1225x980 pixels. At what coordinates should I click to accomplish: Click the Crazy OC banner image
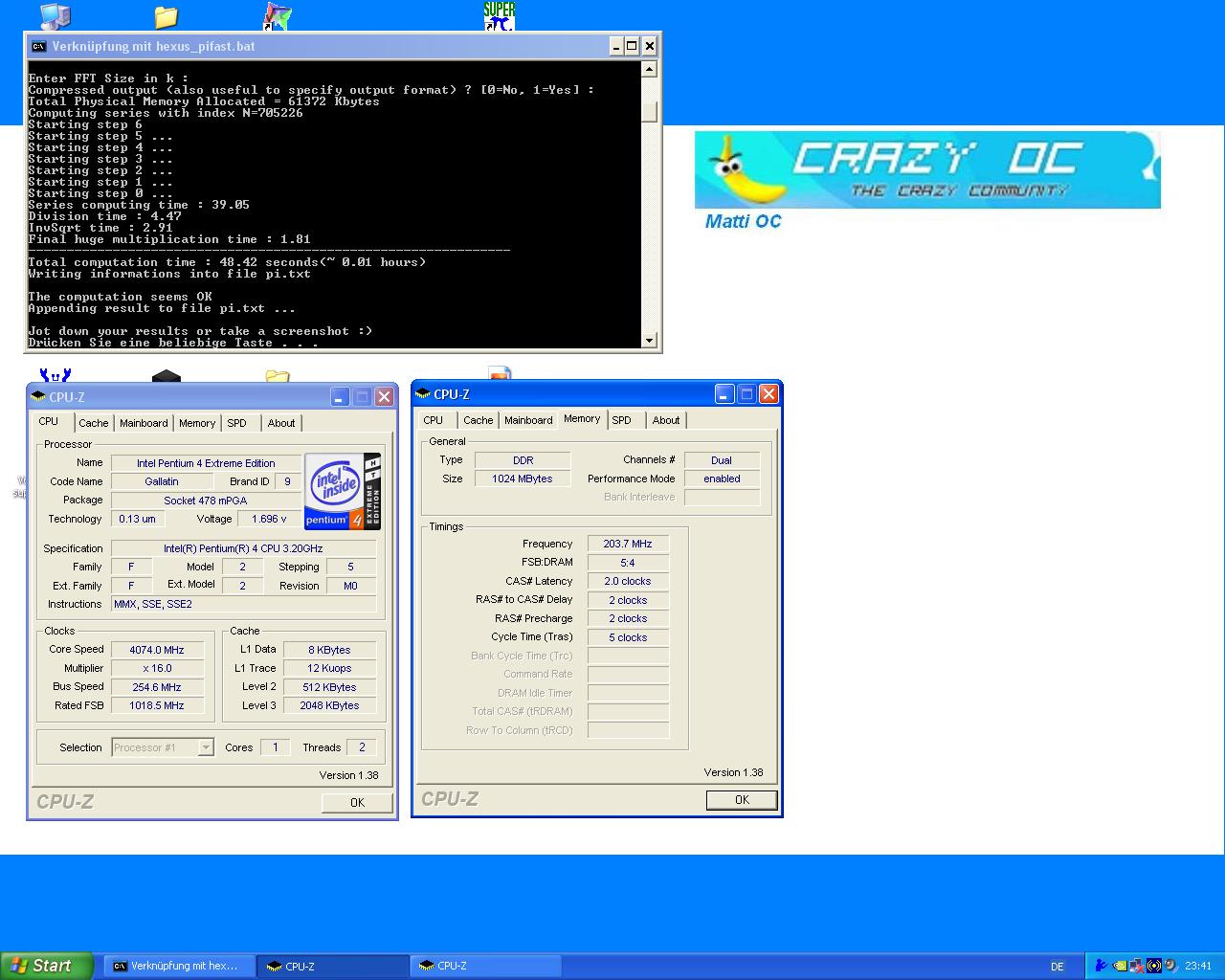[x=927, y=170]
